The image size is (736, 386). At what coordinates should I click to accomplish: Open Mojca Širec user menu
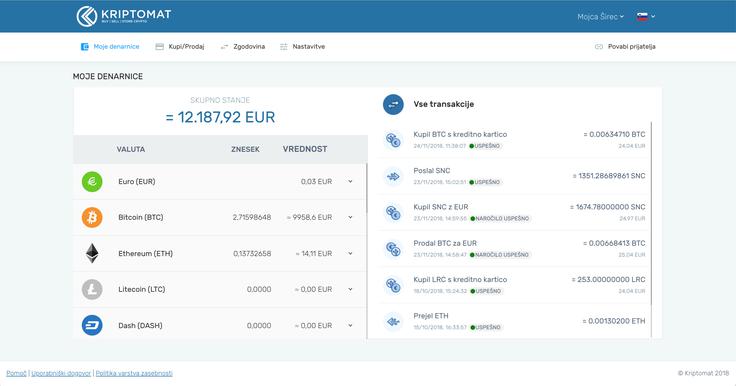point(600,16)
